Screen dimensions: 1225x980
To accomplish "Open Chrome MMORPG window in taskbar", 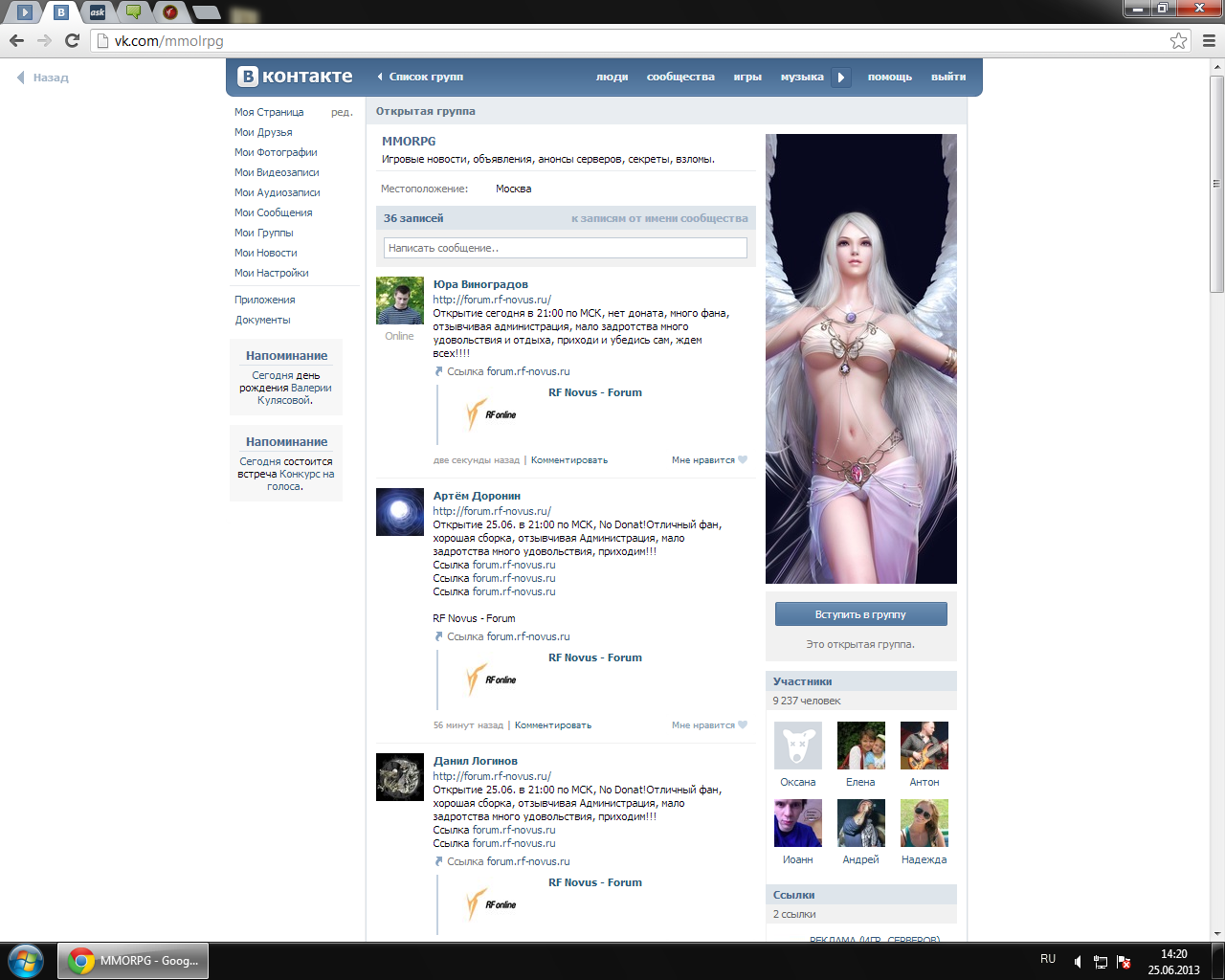I will [x=133, y=961].
